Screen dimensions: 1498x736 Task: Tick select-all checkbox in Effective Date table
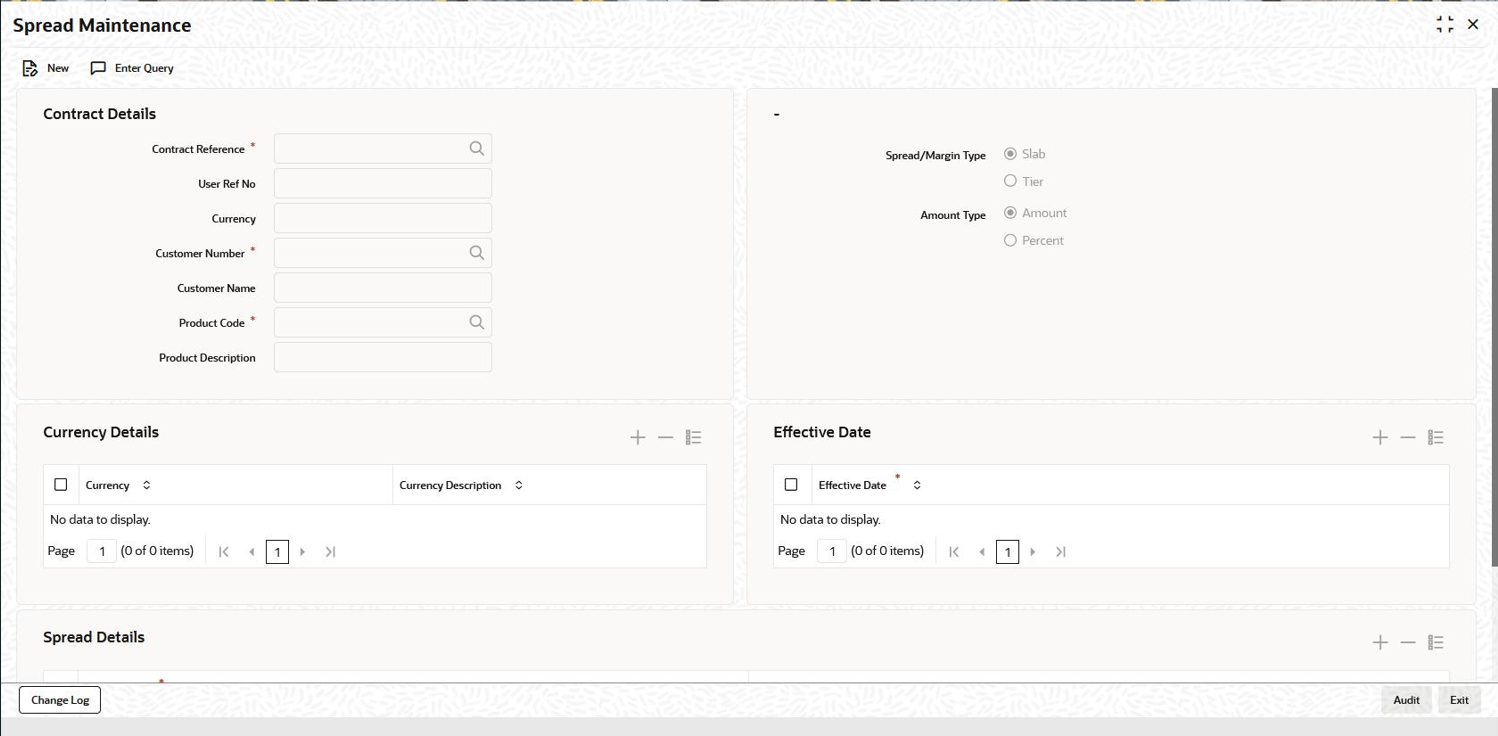click(791, 485)
